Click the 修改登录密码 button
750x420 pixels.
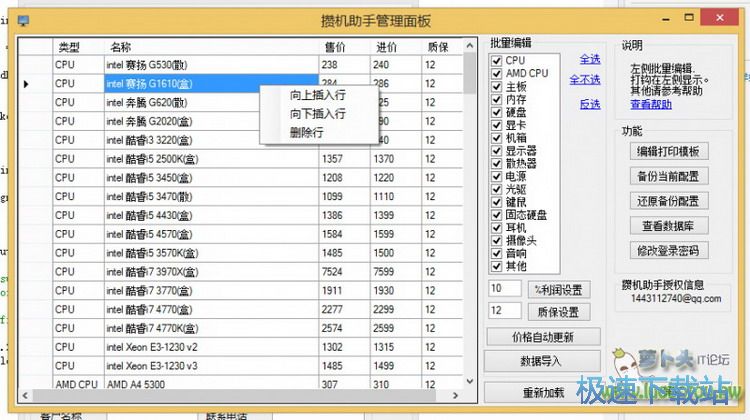click(669, 251)
